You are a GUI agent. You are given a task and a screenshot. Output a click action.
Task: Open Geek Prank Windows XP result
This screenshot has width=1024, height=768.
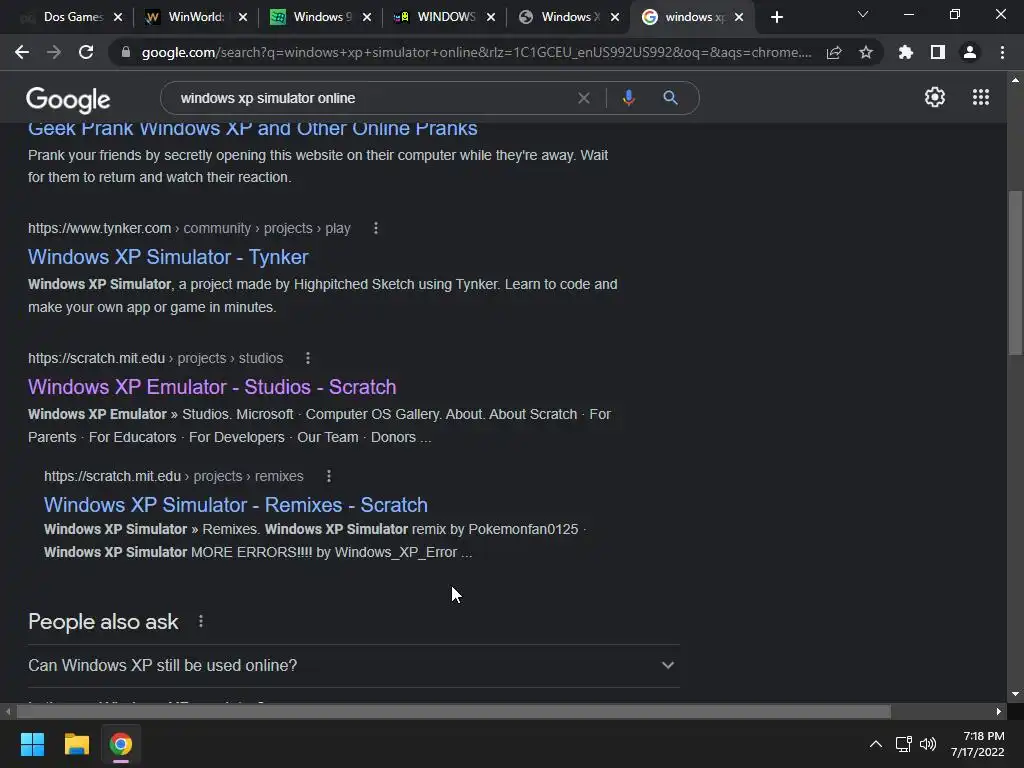pos(253,129)
